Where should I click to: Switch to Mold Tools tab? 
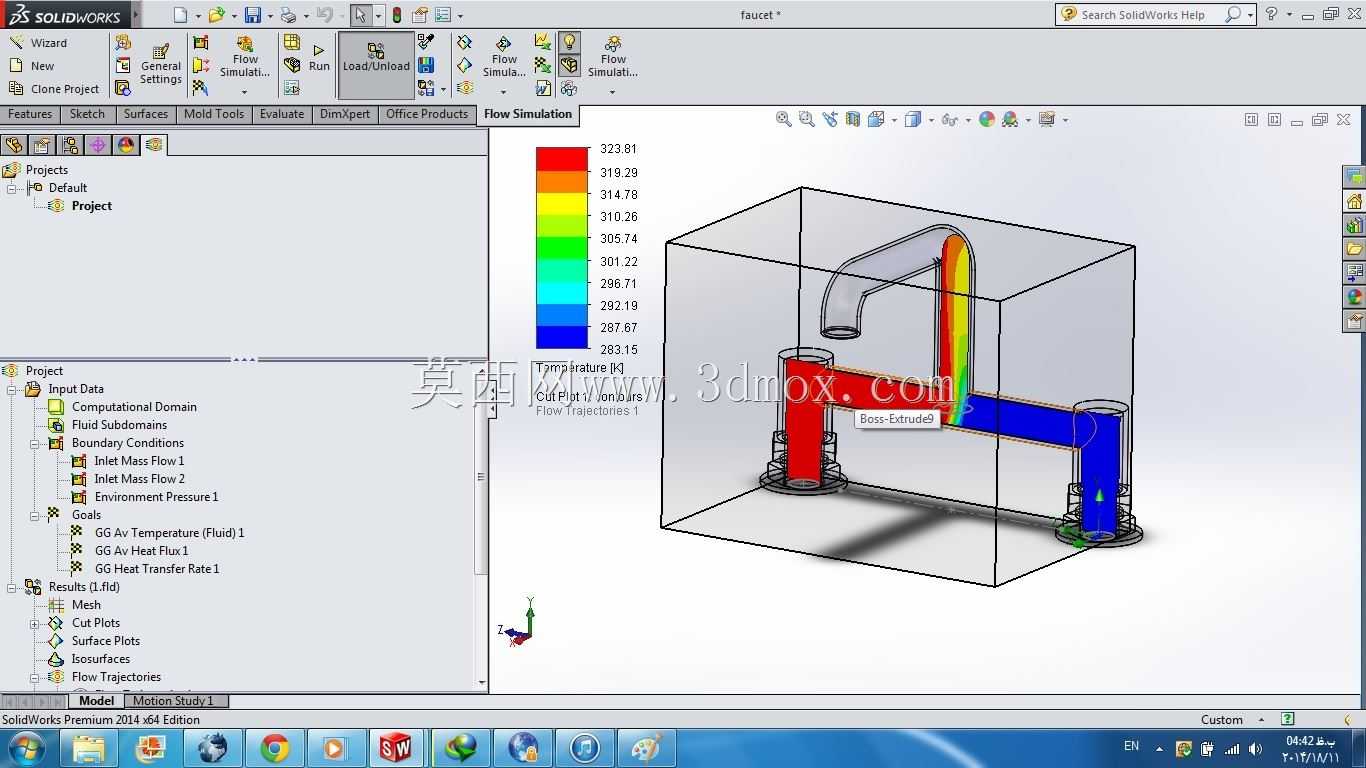(x=214, y=114)
